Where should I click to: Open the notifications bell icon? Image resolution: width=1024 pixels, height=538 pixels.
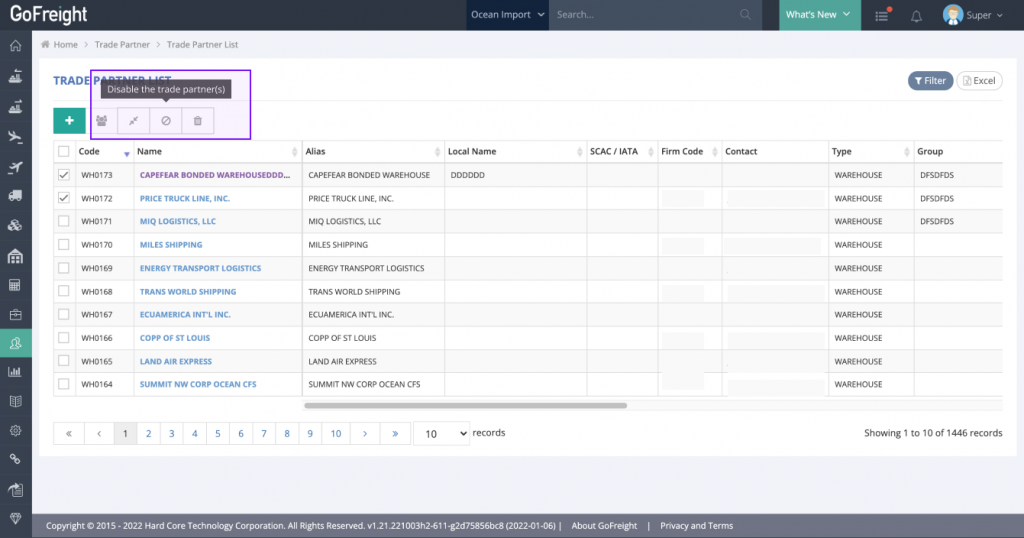916,15
